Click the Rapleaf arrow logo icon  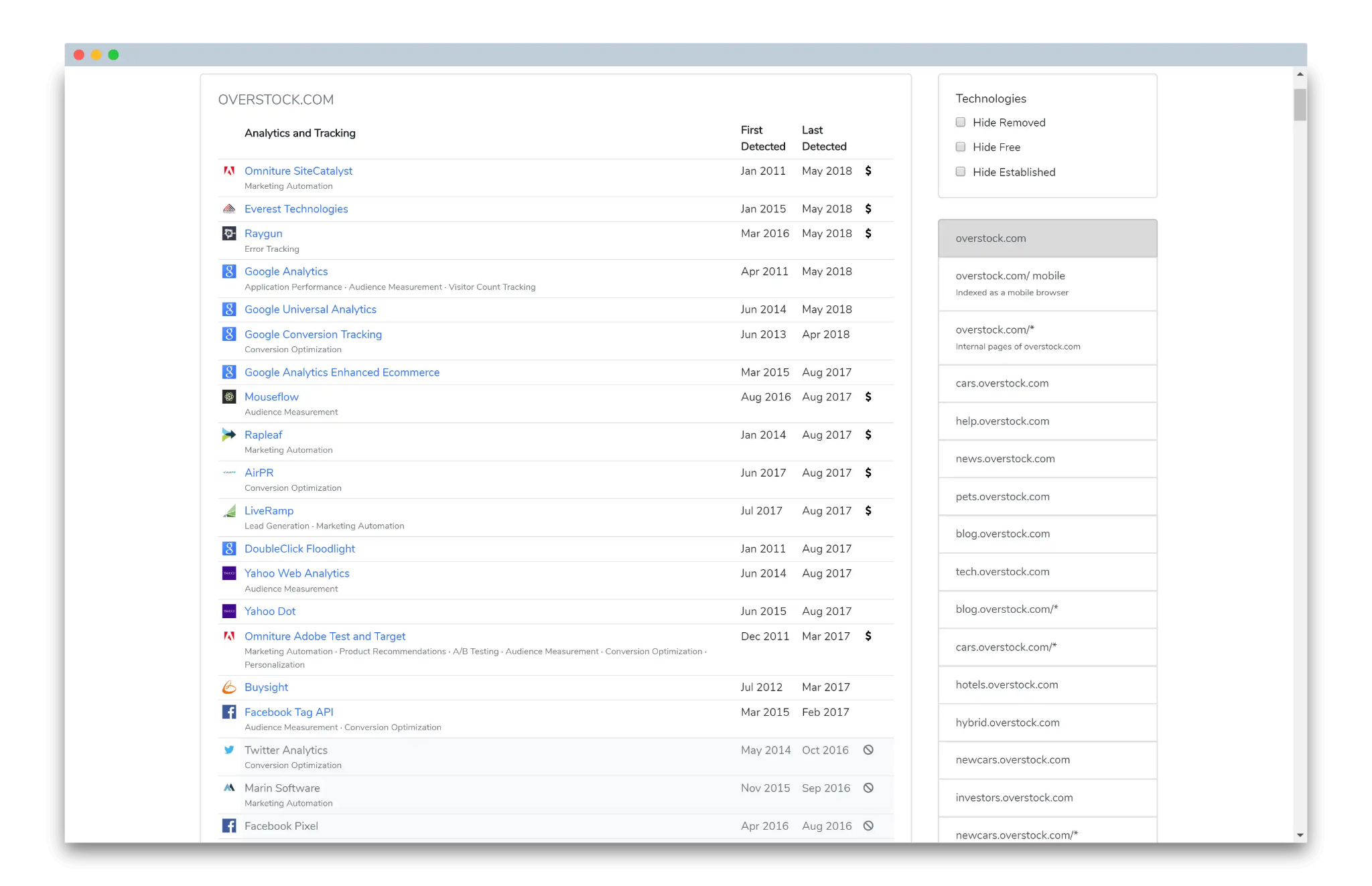coord(229,435)
